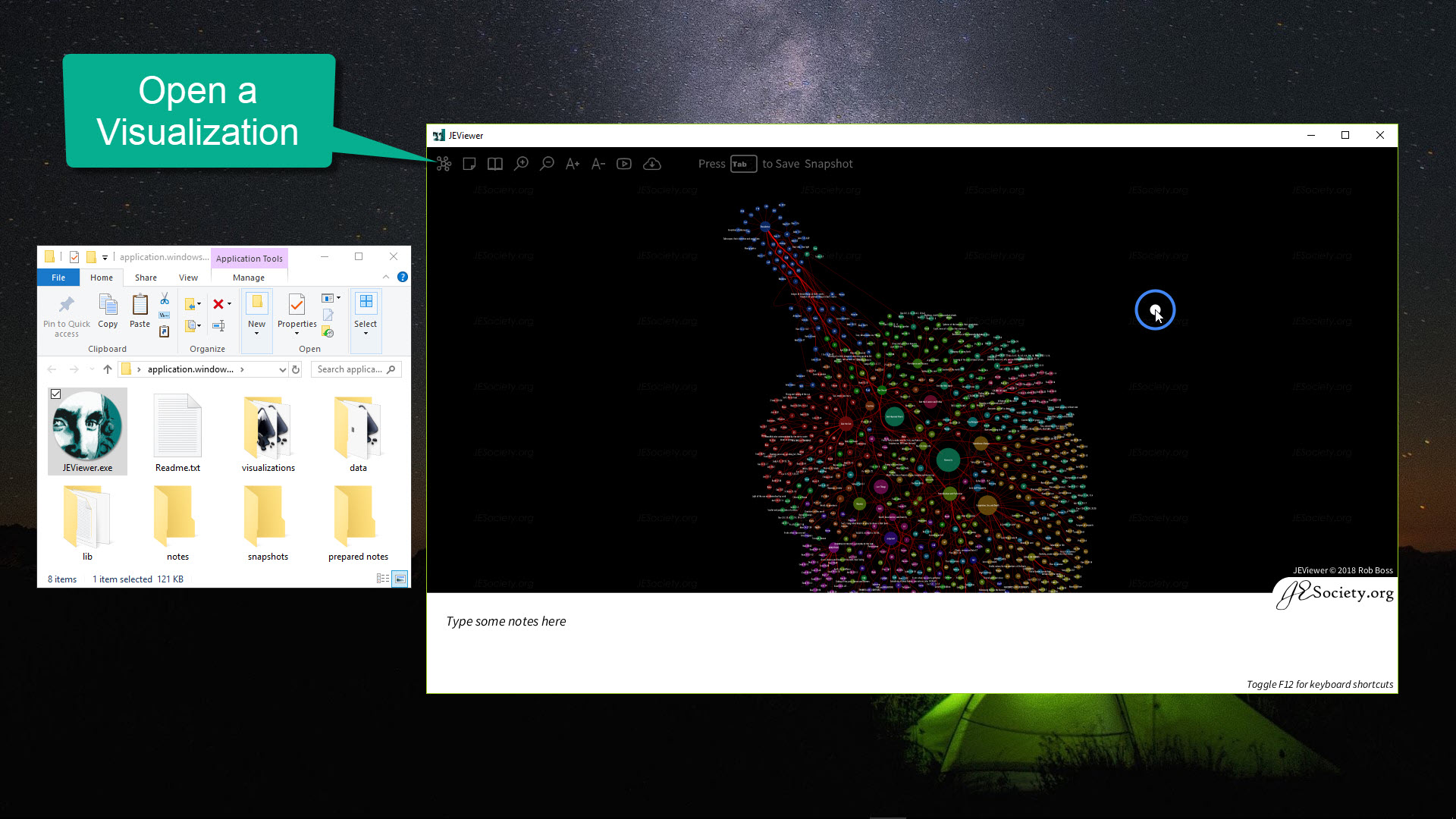
Task: Click the Properties quick access icon in title bar
Action: 74,256
